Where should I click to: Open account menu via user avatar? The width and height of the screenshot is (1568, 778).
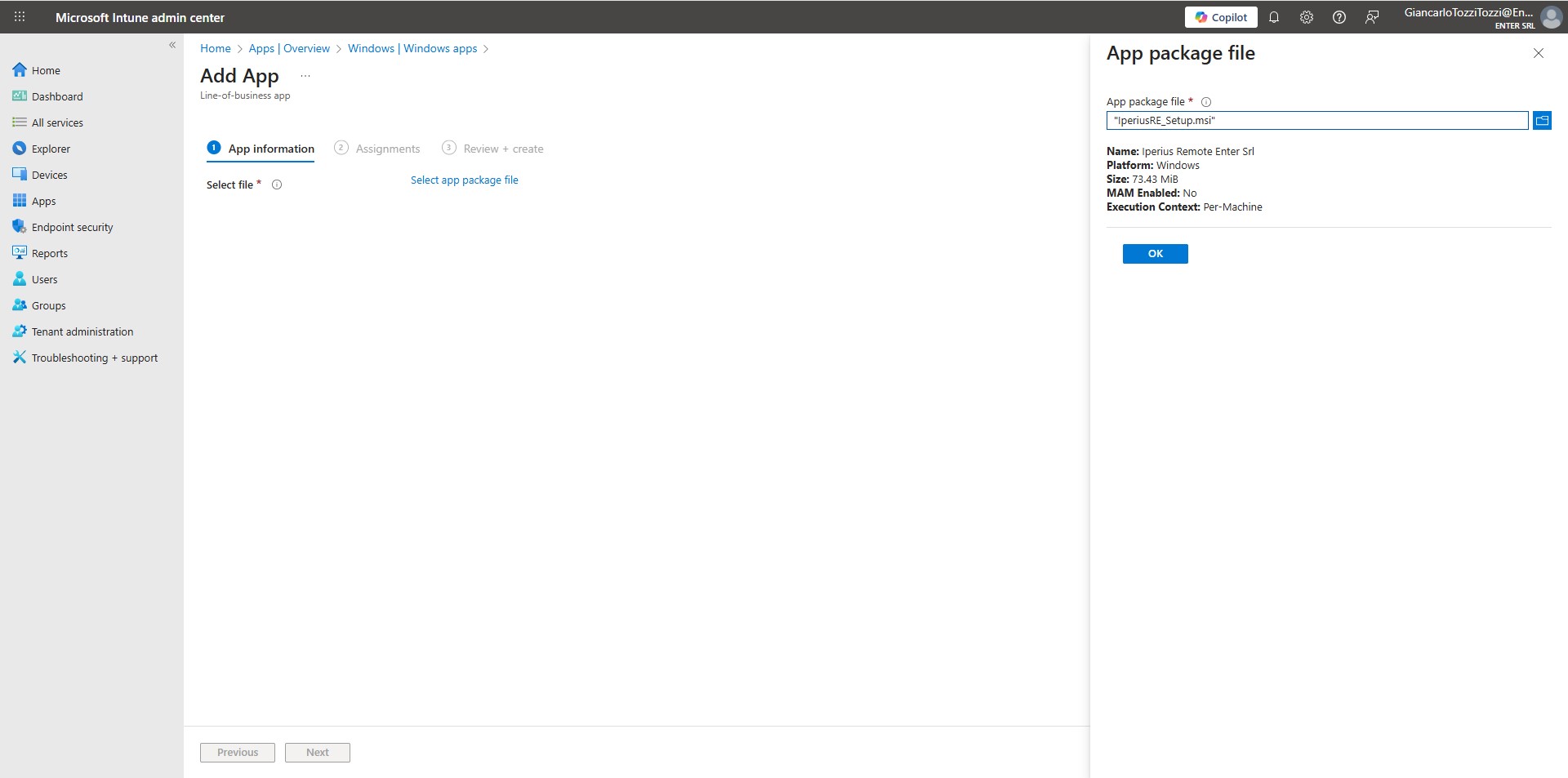pos(1550,17)
